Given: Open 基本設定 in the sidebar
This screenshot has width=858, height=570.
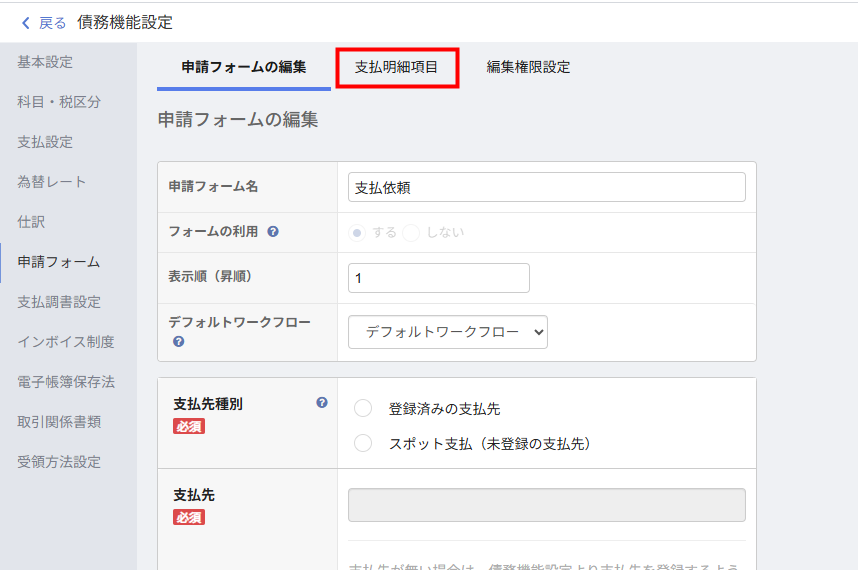Looking at the screenshot, I should pos(45,62).
